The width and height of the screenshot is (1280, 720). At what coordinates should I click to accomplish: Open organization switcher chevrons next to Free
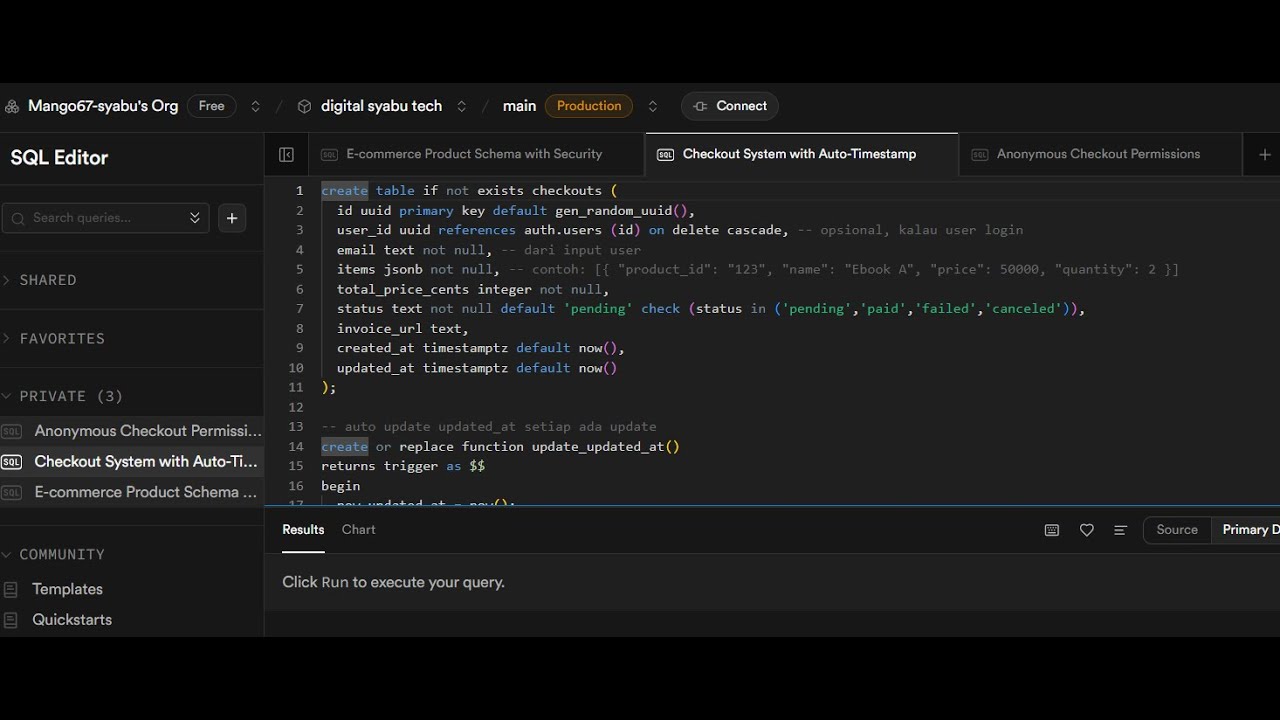[255, 106]
